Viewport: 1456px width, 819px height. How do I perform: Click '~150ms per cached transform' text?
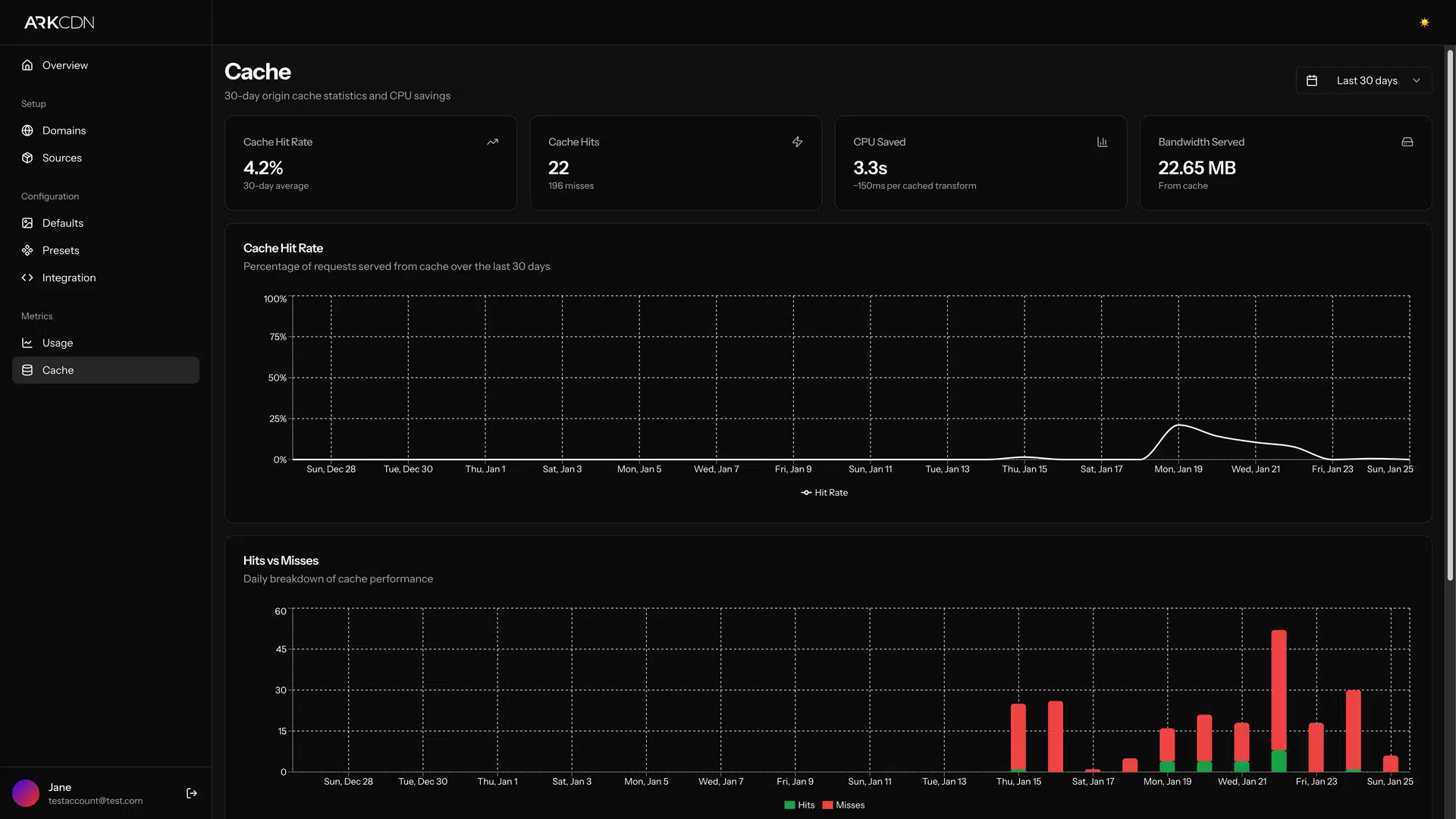tap(915, 186)
